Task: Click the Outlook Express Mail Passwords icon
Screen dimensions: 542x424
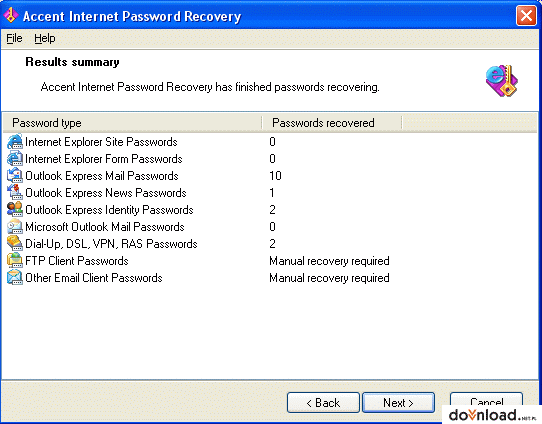Action: pos(15,176)
